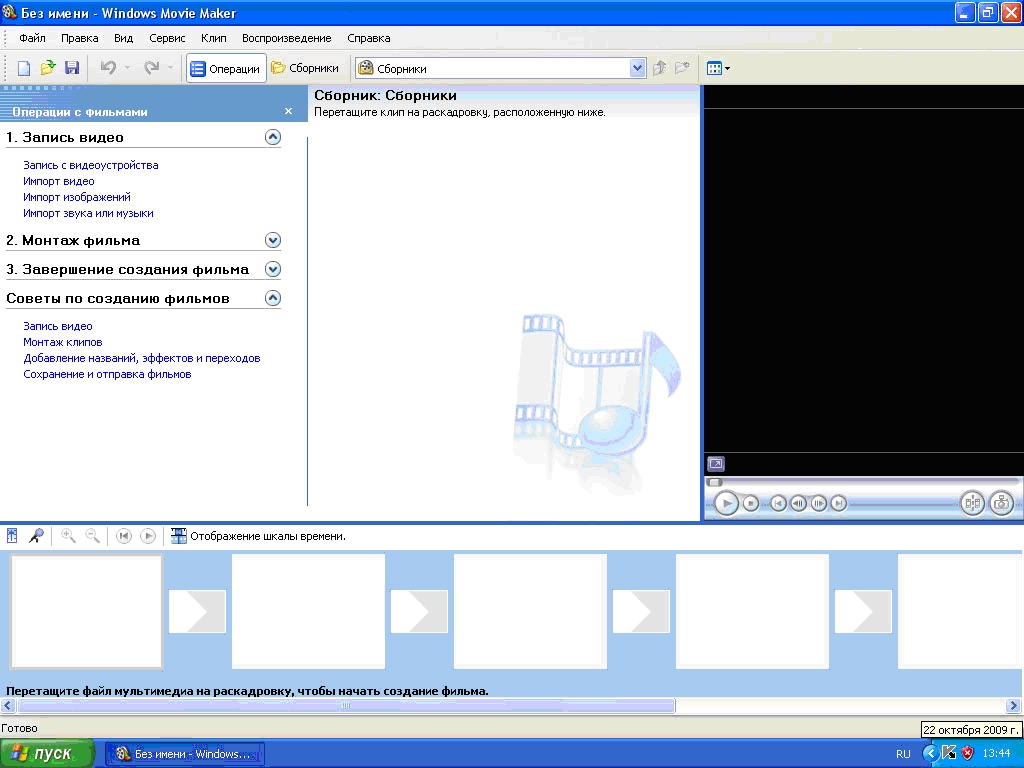Click Импорт видео link
Viewport: 1024px width, 768px height.
click(59, 182)
